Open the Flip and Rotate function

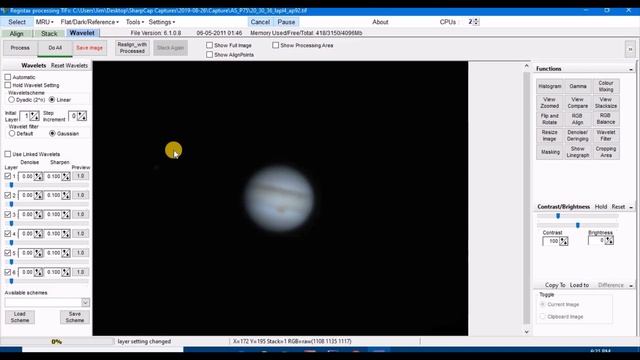coord(550,119)
